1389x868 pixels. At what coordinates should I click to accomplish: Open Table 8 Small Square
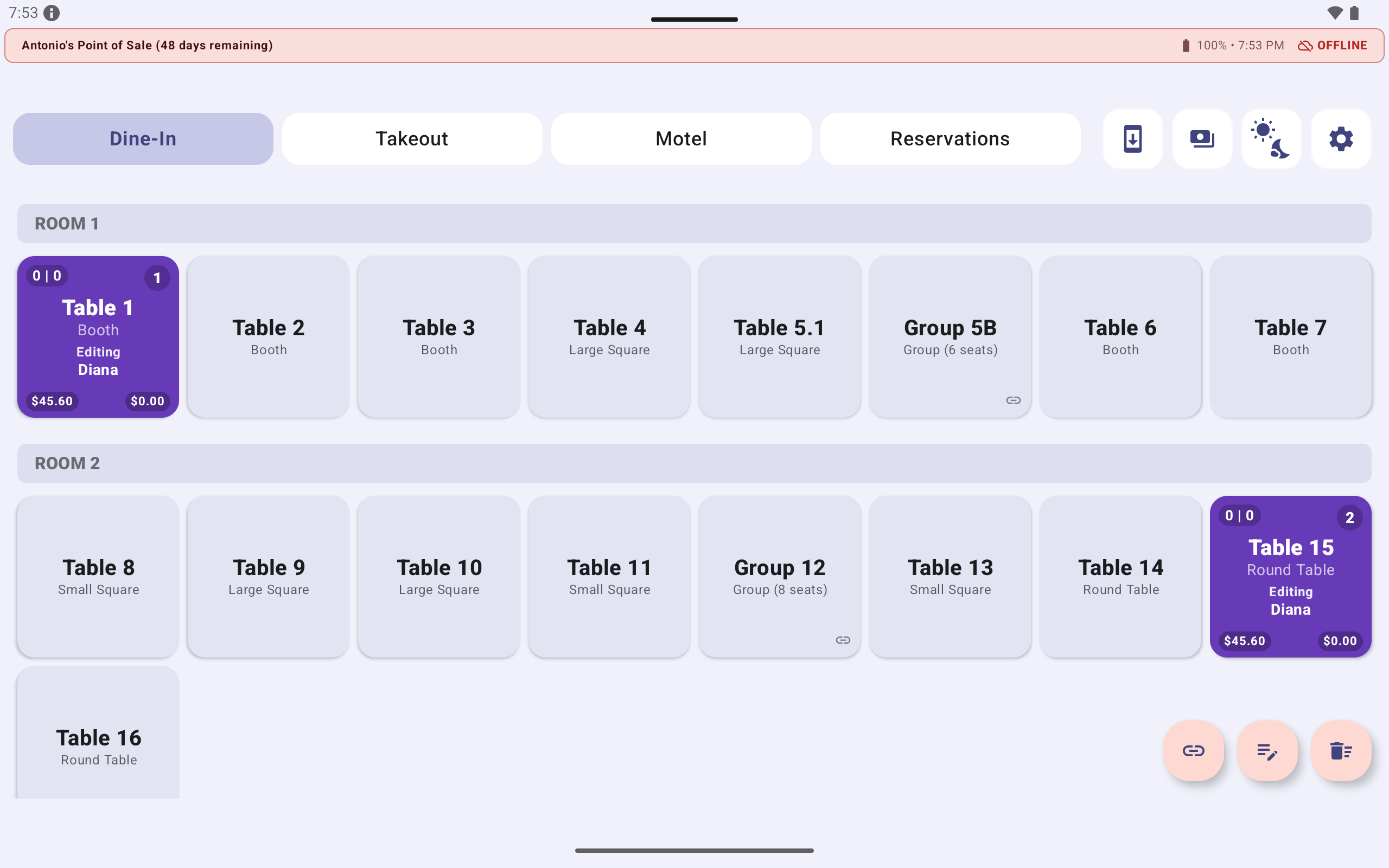tap(98, 576)
